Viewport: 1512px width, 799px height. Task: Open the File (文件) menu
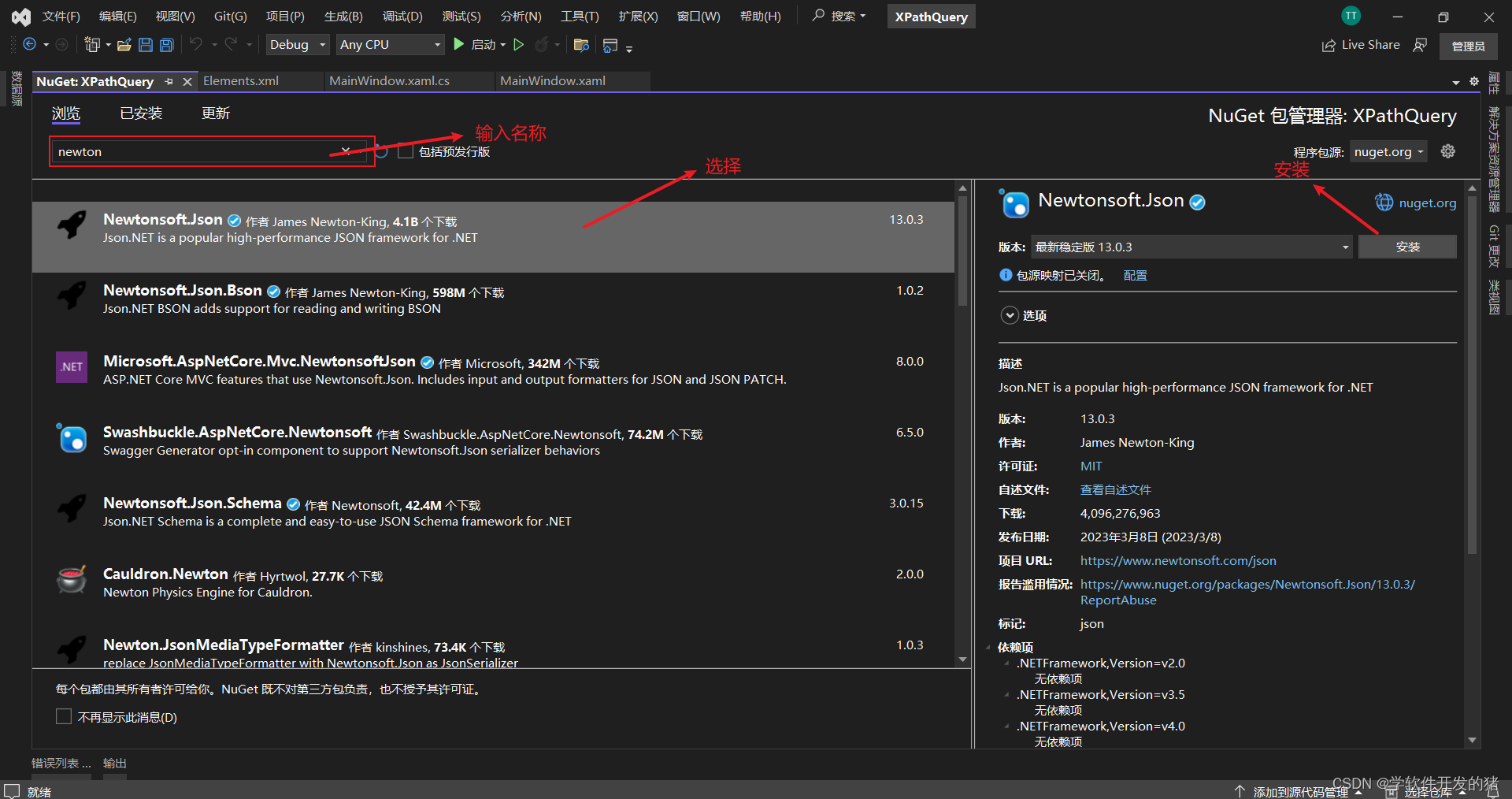61,16
